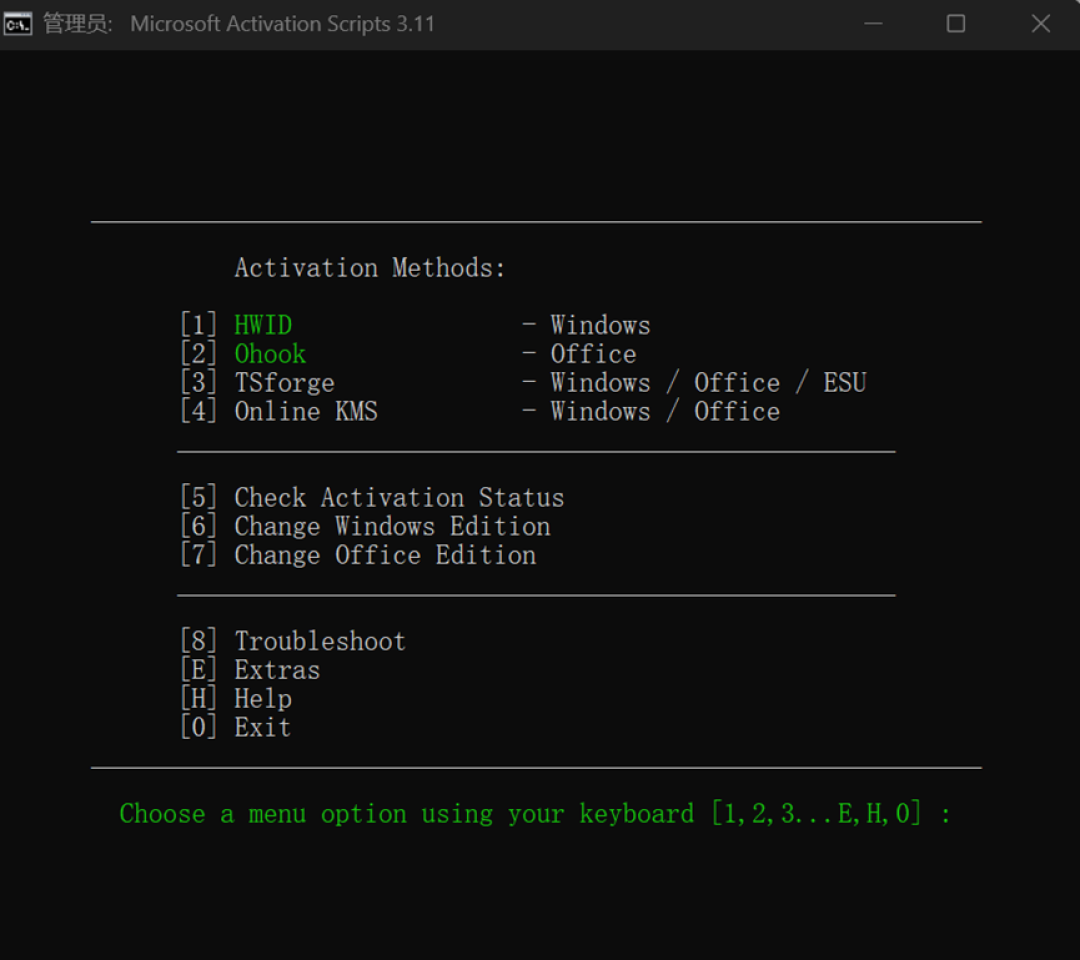Click the TSforge option text

tap(284, 383)
